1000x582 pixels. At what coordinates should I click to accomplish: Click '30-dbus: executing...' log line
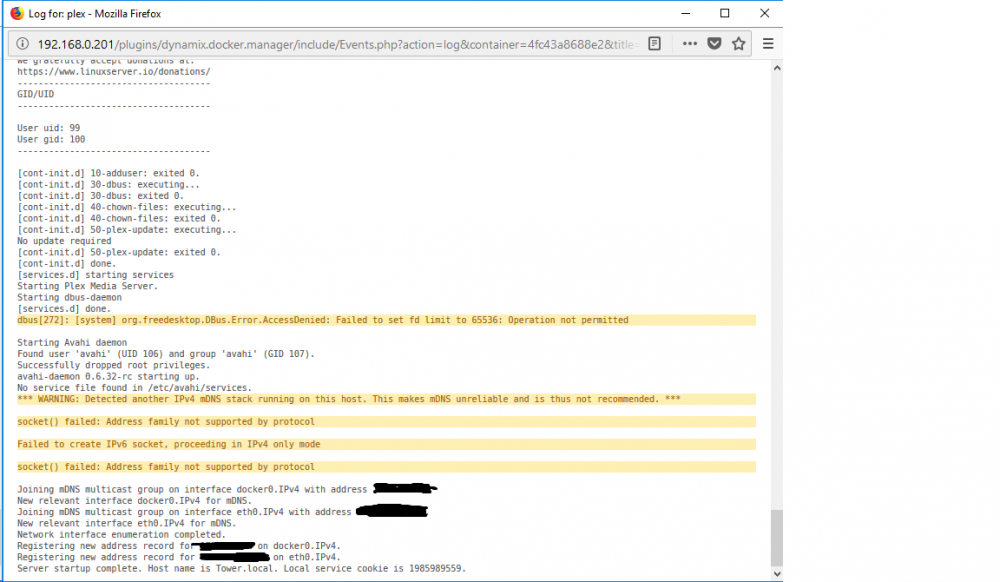coord(108,185)
